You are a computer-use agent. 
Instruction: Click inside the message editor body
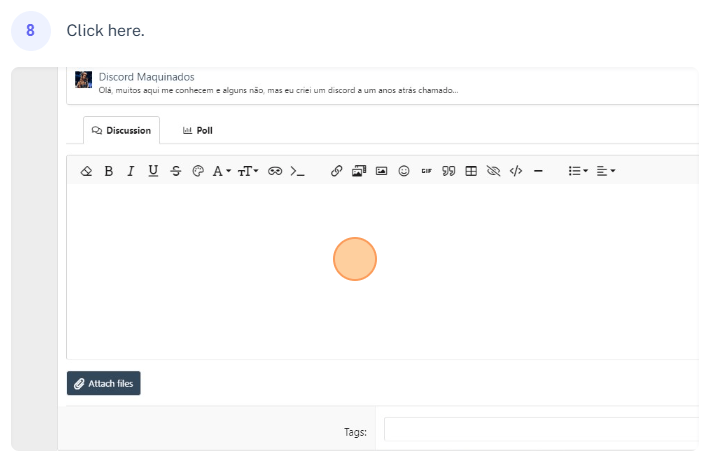click(382, 271)
